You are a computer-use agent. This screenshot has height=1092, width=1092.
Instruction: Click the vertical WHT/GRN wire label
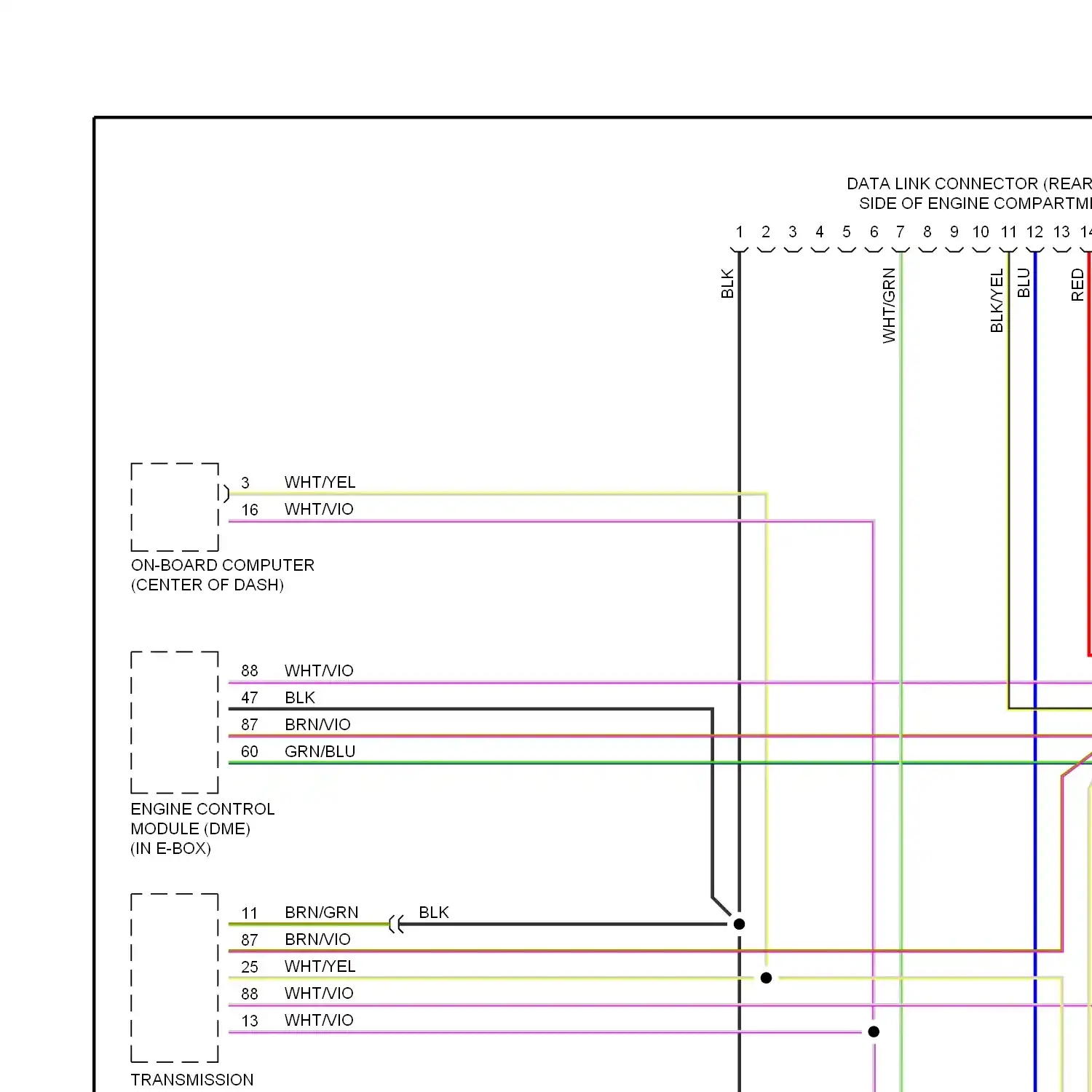click(889, 306)
